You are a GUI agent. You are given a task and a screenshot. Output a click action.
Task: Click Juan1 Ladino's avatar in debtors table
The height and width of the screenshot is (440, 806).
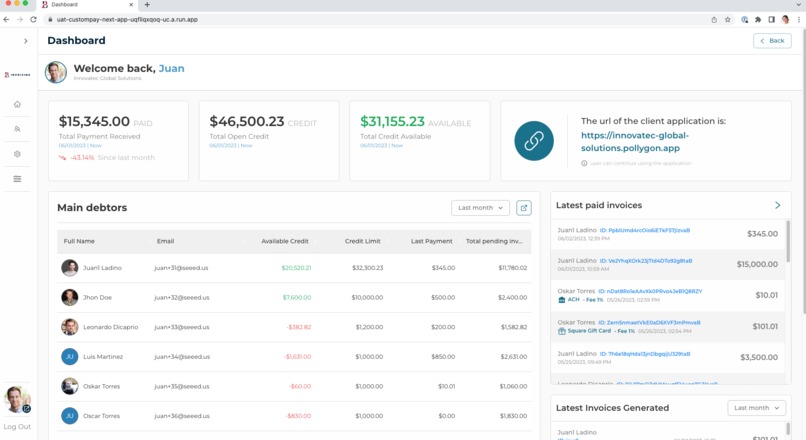[69, 268]
